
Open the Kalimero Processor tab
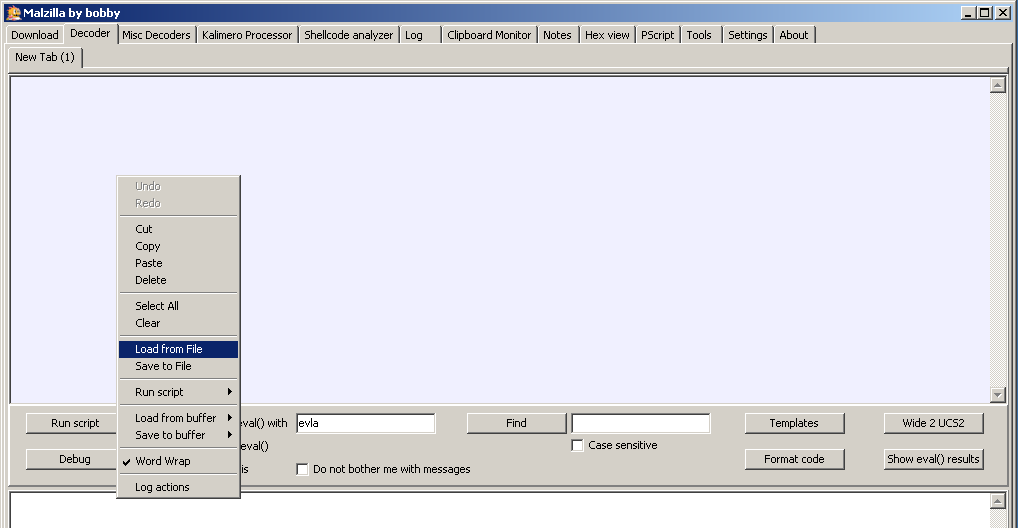point(247,35)
